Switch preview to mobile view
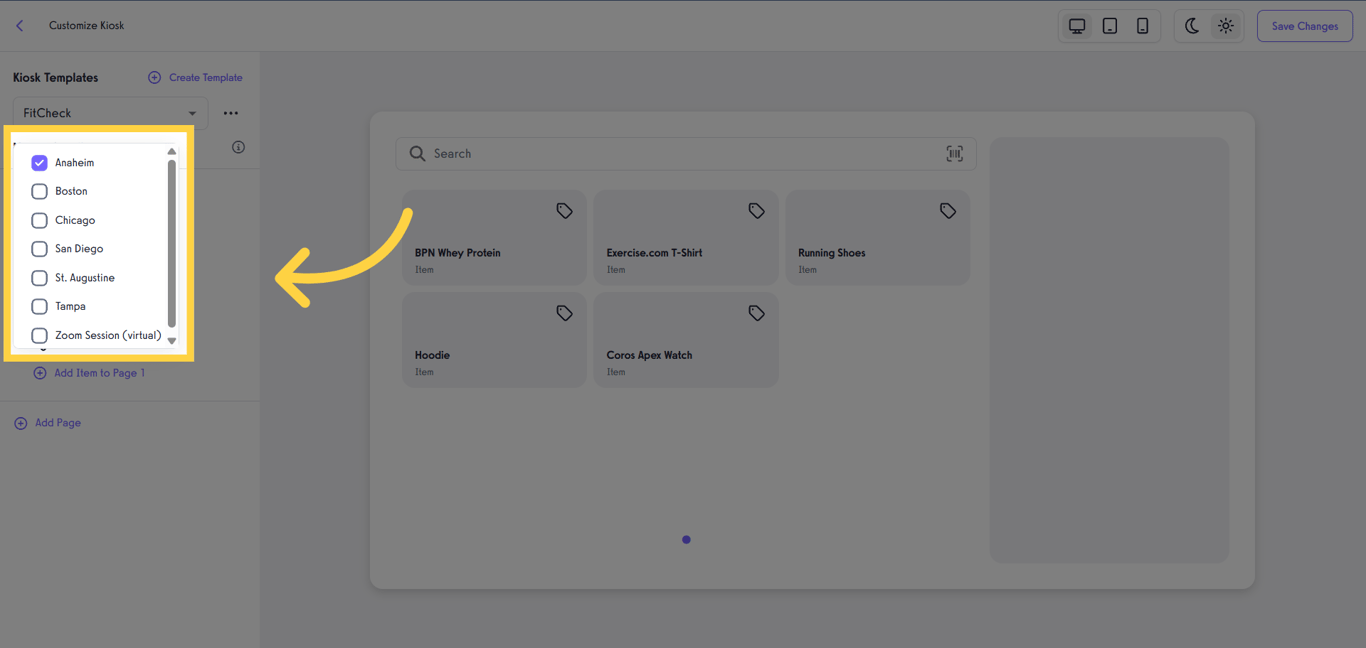Viewport: 1366px width, 648px height. (x=1142, y=25)
